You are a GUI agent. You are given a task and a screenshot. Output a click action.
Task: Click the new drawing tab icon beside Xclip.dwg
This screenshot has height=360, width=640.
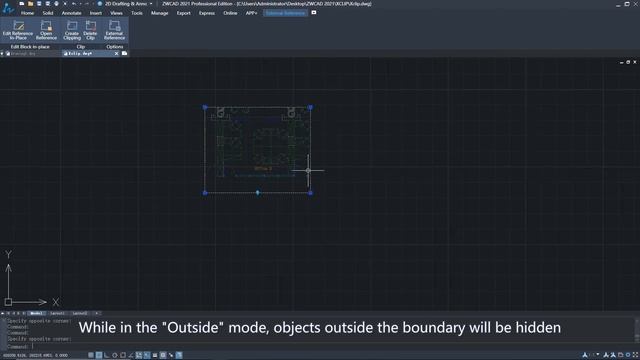pos(124,53)
